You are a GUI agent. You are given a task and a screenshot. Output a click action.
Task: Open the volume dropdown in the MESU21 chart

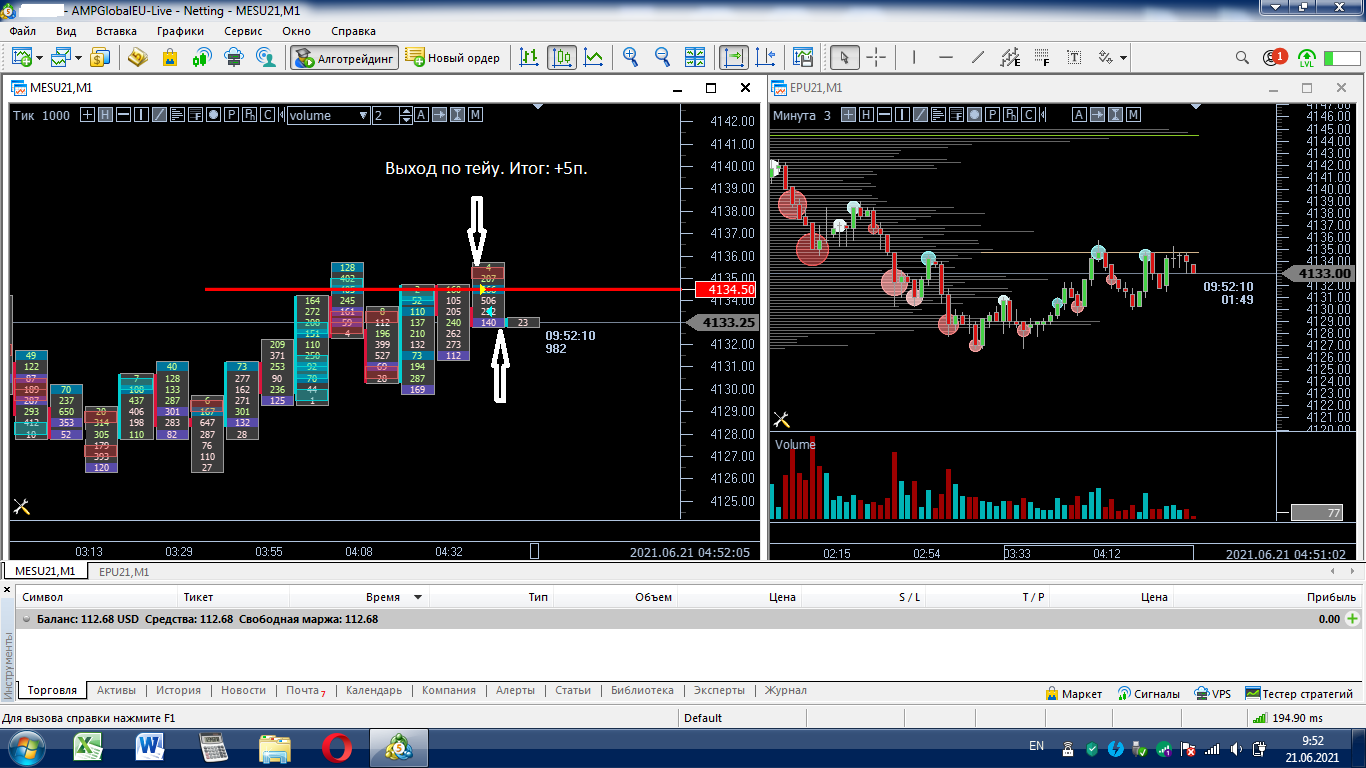pos(329,115)
